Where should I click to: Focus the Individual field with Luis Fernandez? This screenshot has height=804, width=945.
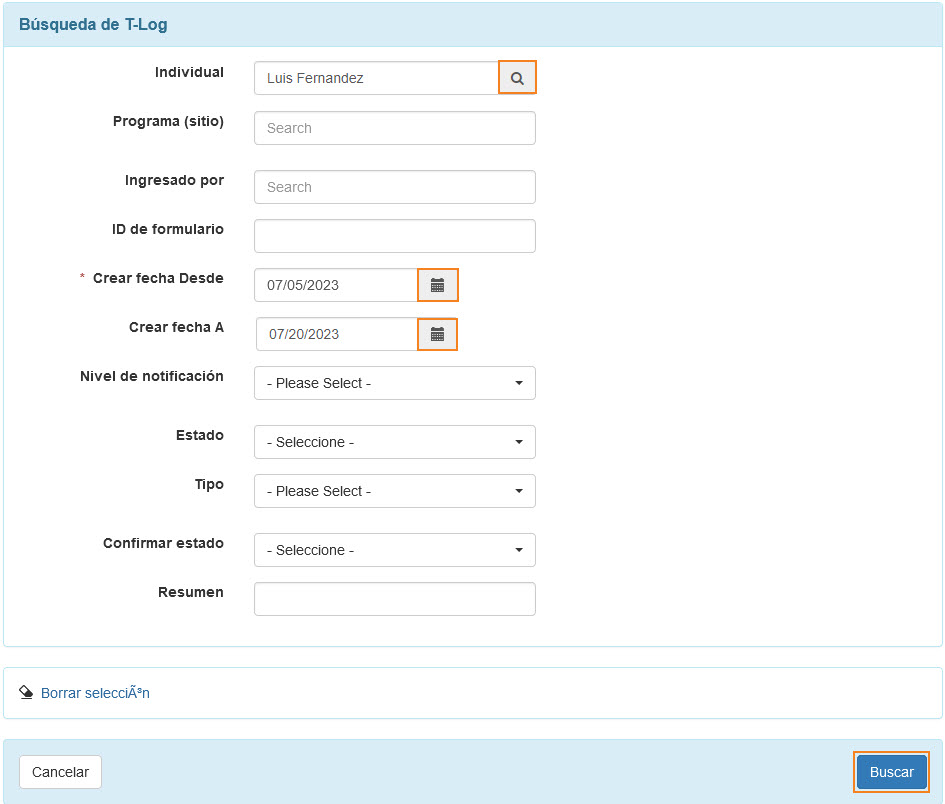377,78
